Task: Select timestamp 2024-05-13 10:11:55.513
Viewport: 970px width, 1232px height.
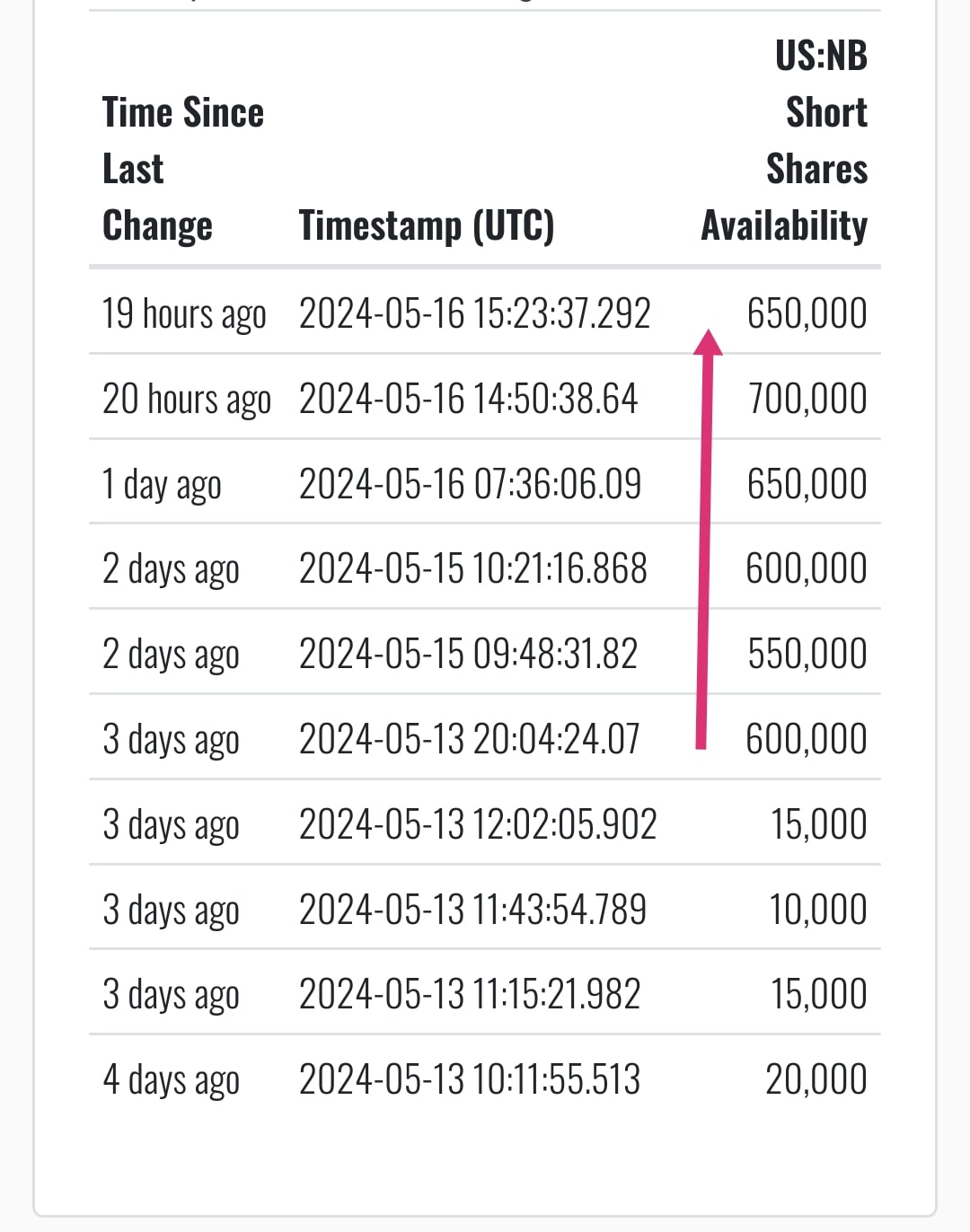Action: tap(470, 1079)
